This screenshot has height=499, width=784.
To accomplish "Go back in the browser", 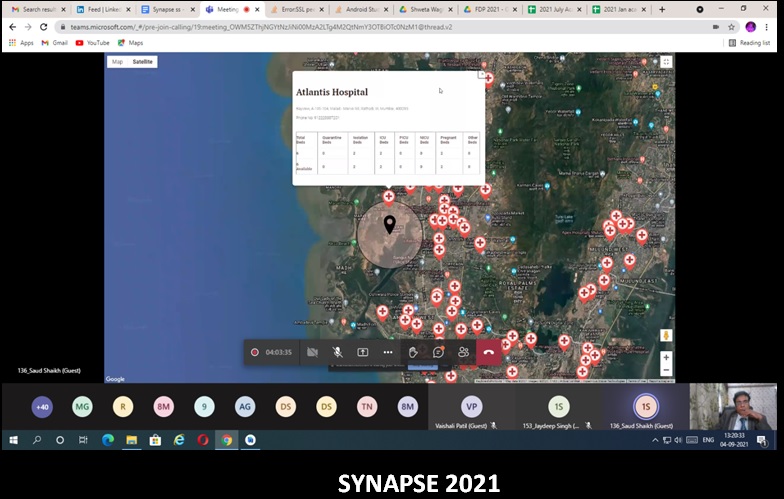I will (12, 26).
